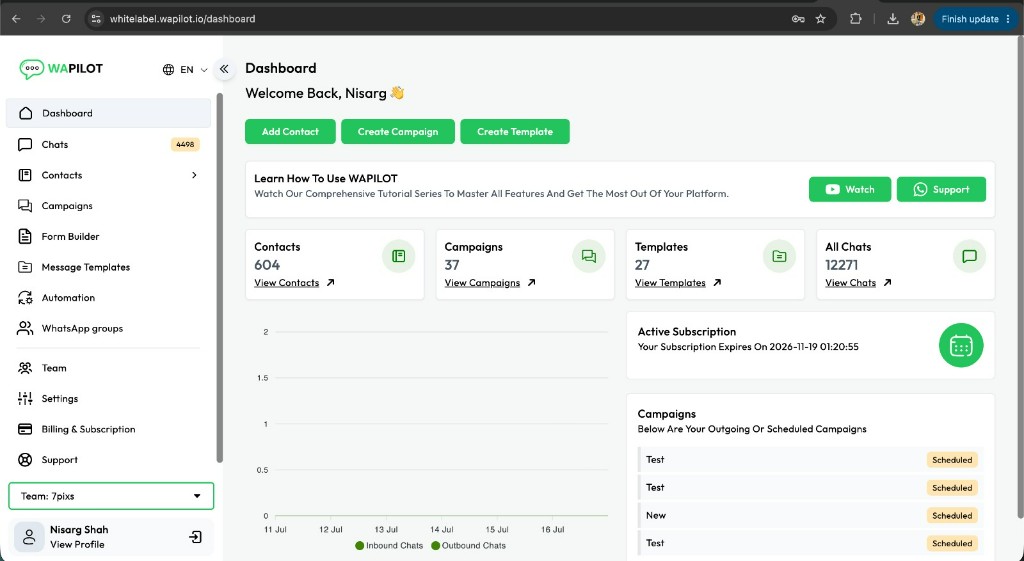Click the green calendar subscription icon
Viewport: 1024px width, 561px height.
[961, 345]
